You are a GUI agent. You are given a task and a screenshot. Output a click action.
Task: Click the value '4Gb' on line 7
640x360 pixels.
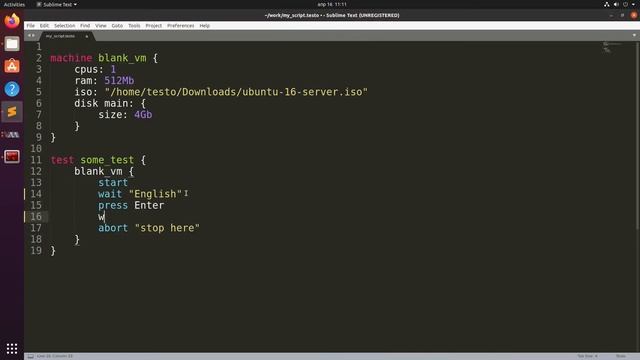(x=143, y=115)
